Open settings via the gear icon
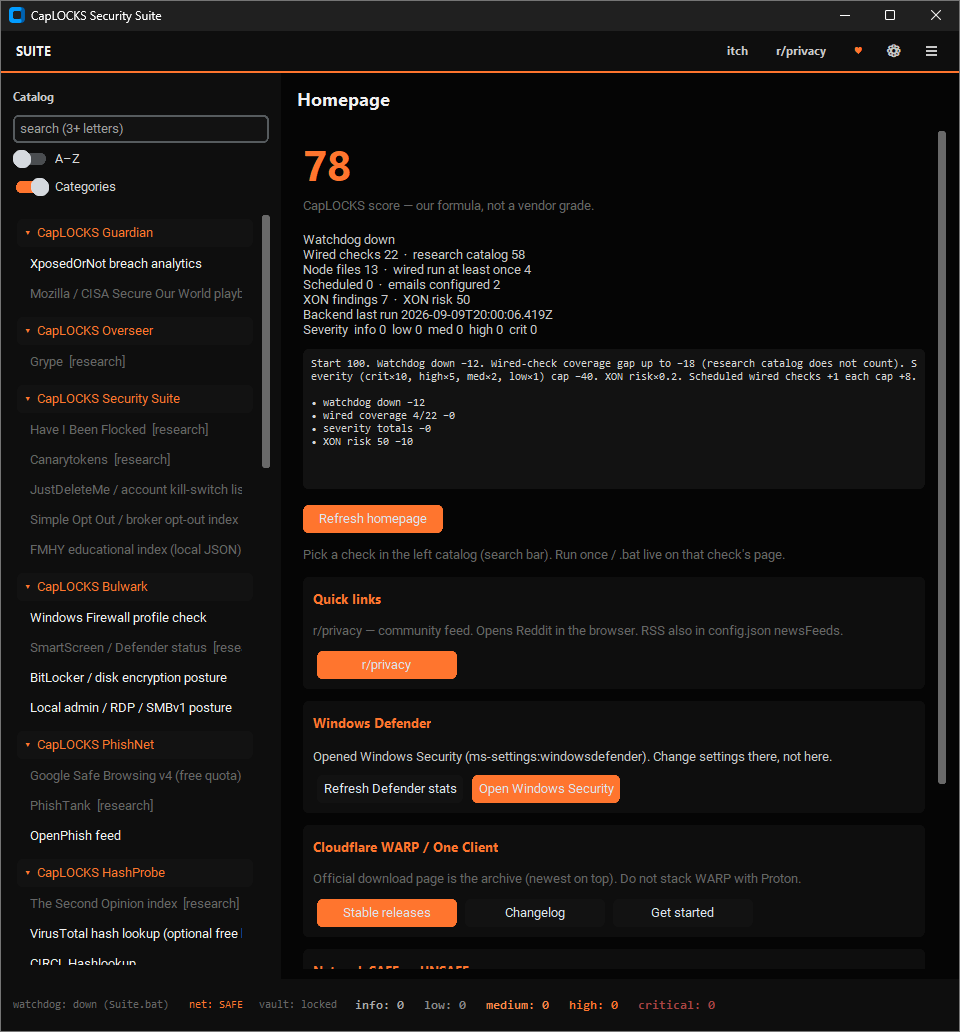This screenshot has height=1032, width=960. click(894, 51)
